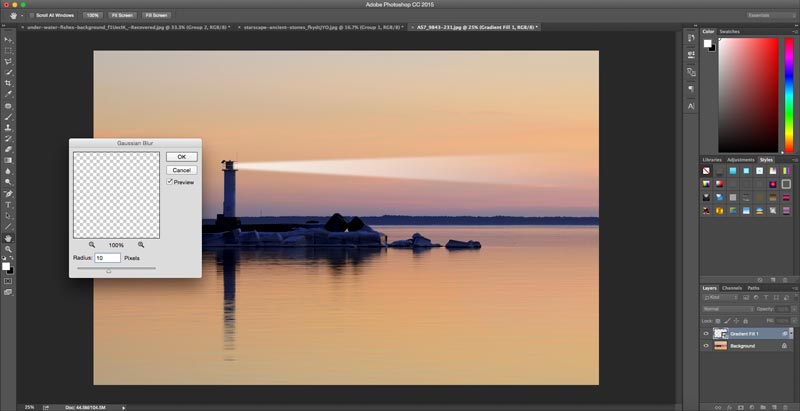Image resolution: width=800 pixels, height=411 pixels.
Task: Toggle Scroll All Windows checkbox
Action: click(x=32, y=15)
